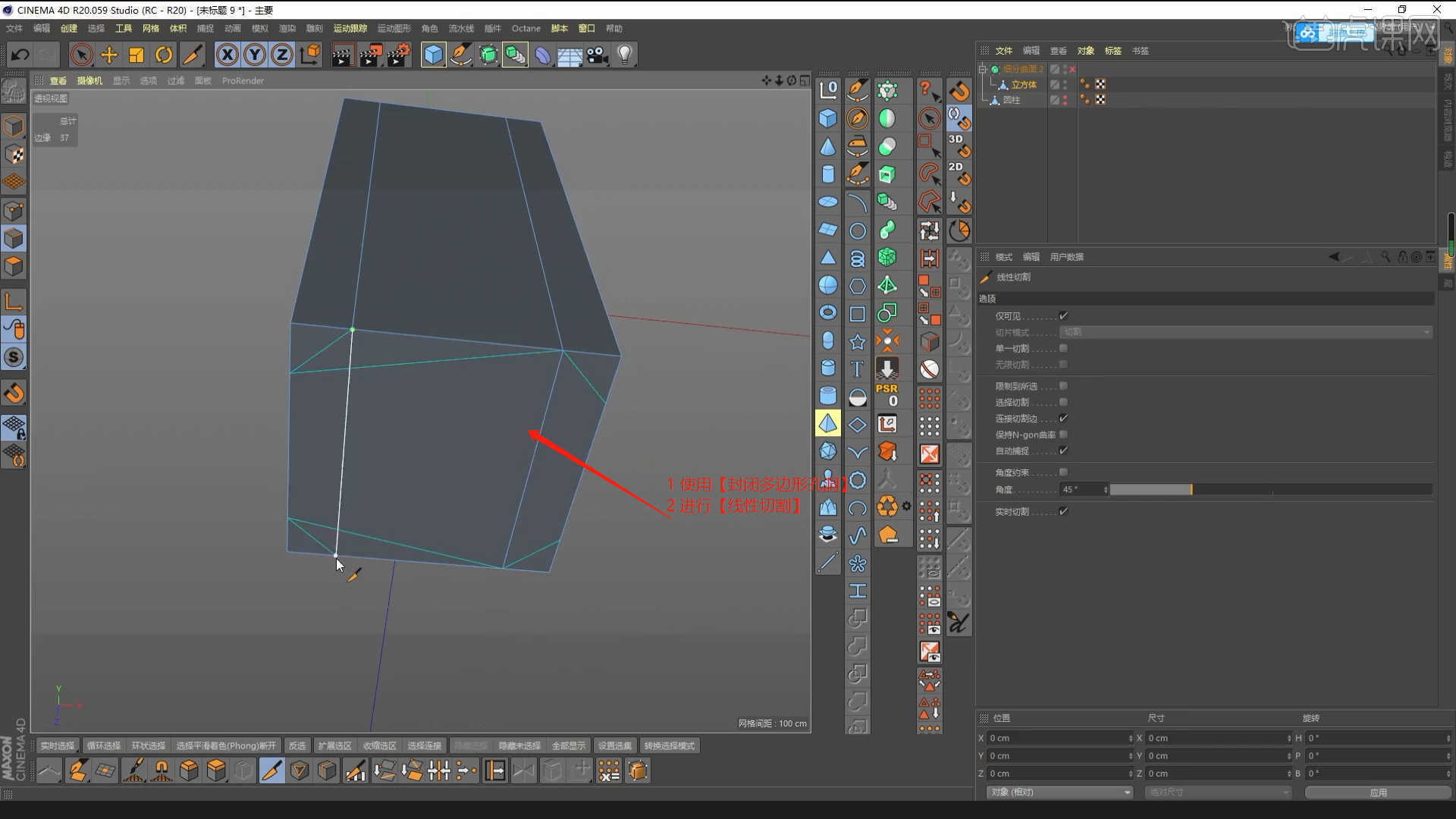
Task: Click the spline pen icon in top toolbar
Action: coord(460,55)
